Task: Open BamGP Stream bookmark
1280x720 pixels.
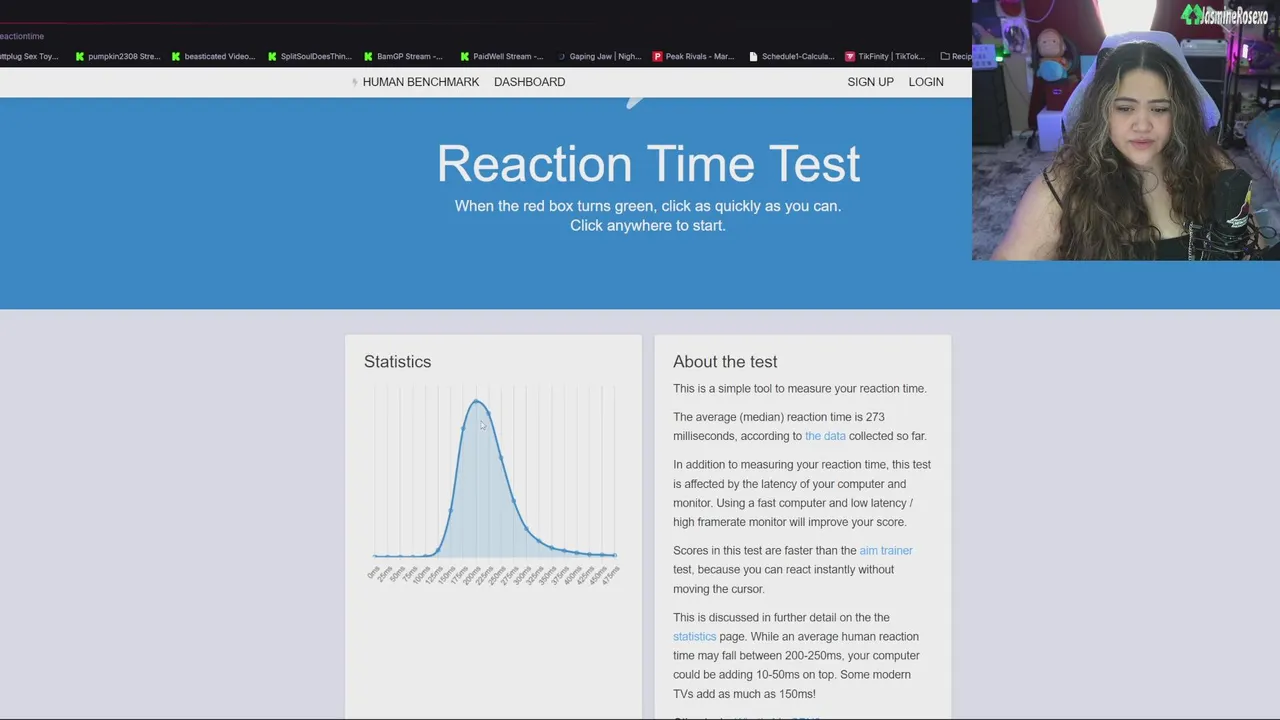Action: [403, 56]
